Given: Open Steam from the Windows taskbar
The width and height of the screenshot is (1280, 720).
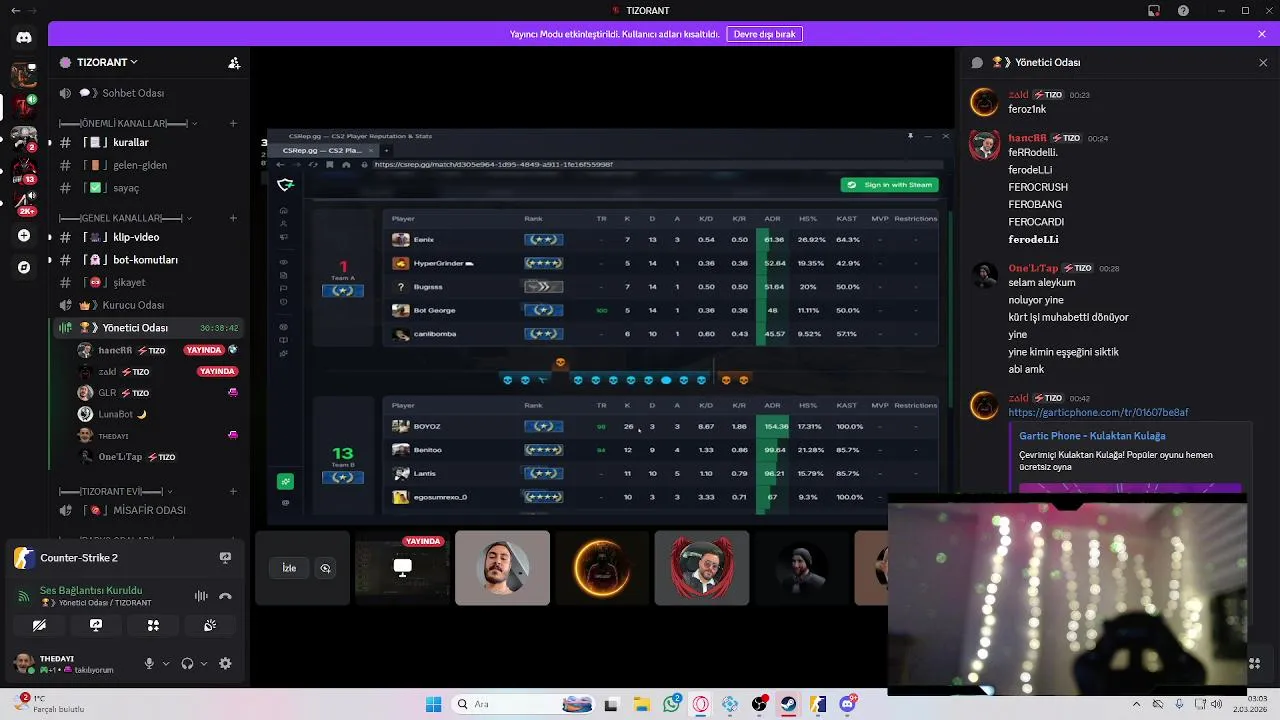Looking at the screenshot, I should point(789,704).
